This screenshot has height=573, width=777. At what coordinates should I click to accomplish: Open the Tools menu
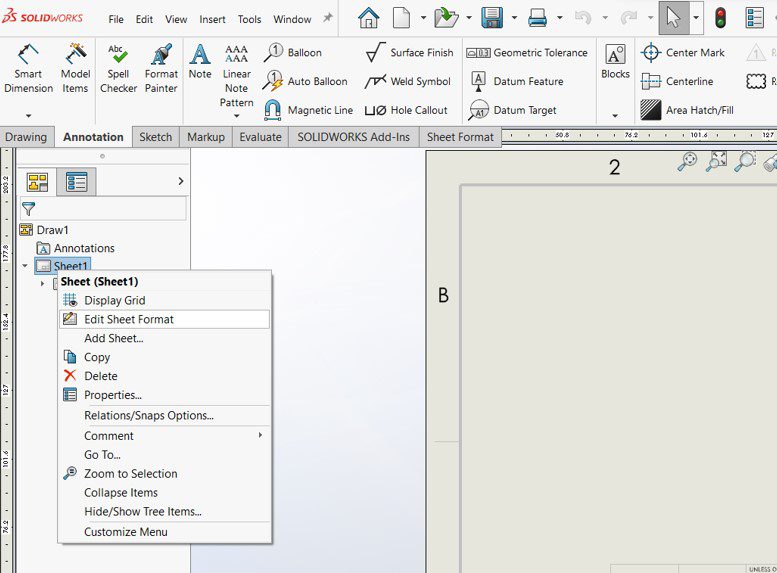pyautogui.click(x=249, y=19)
